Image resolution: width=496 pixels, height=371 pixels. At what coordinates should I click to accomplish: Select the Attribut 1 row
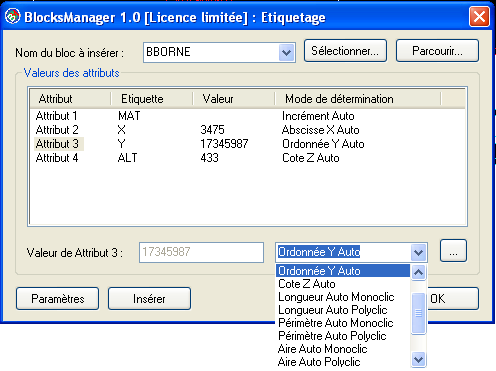click(x=247, y=116)
